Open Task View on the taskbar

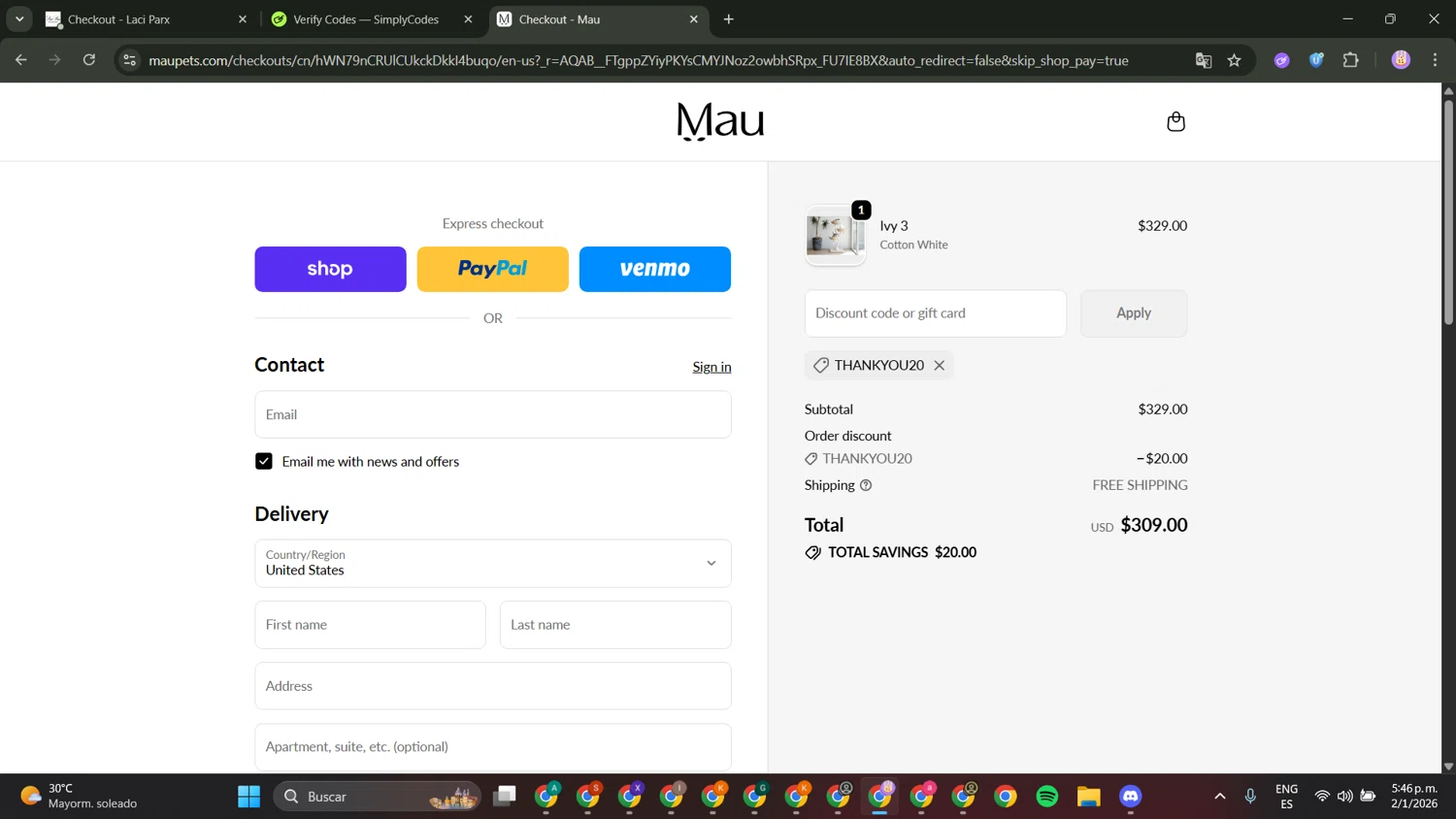505,797
